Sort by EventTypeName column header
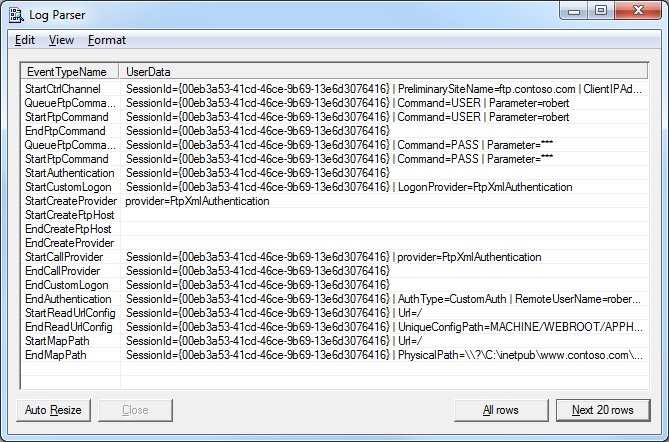 pyautogui.click(x=68, y=72)
